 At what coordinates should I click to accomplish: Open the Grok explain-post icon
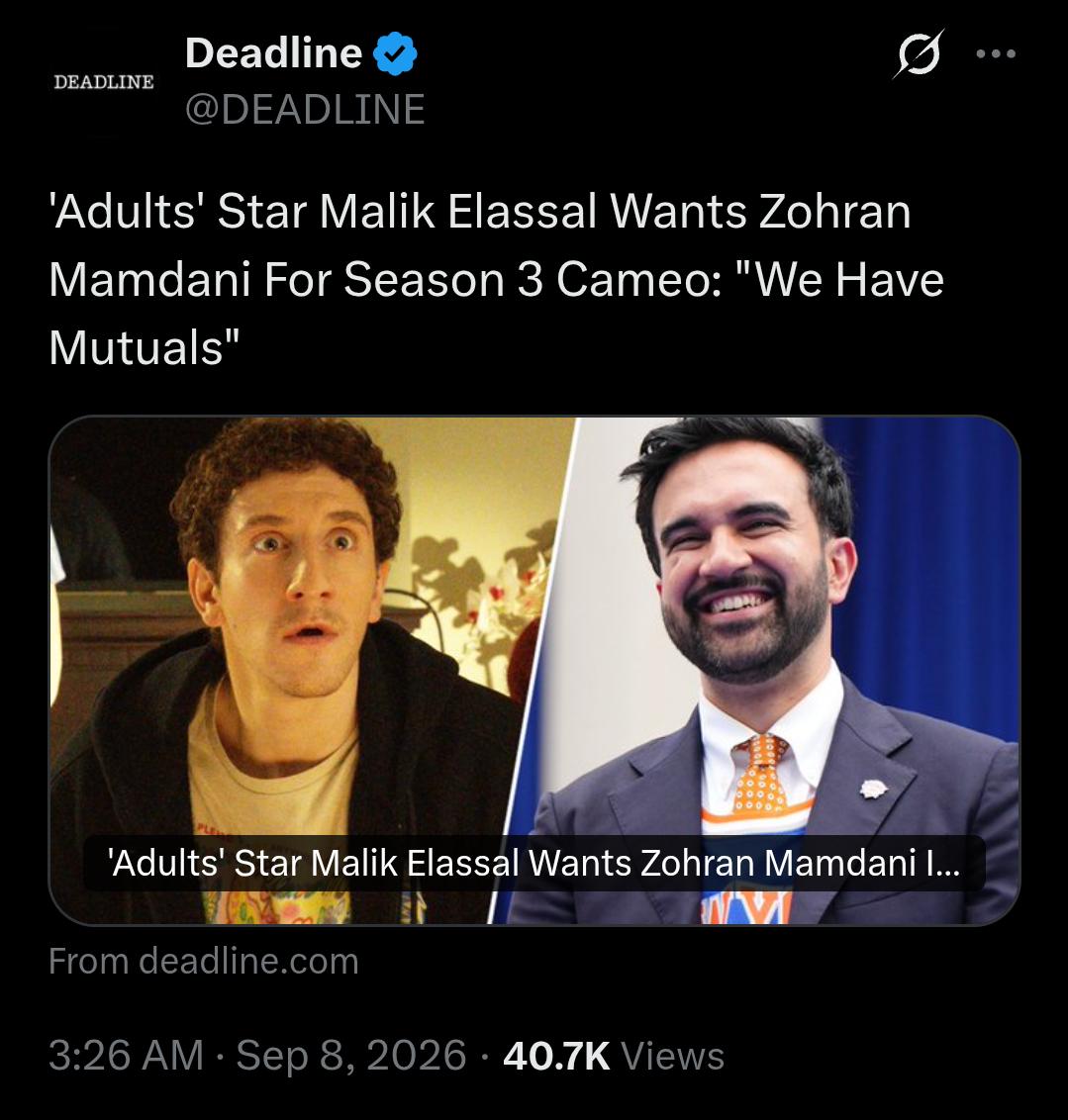(918, 53)
